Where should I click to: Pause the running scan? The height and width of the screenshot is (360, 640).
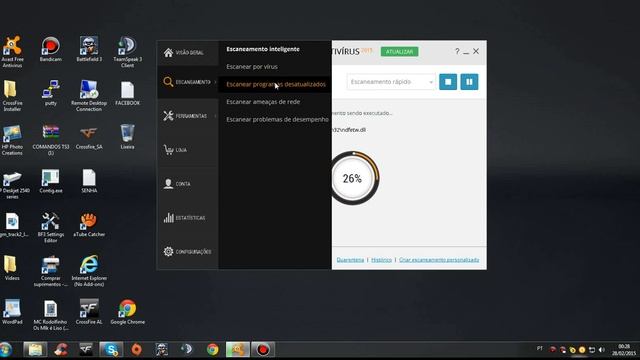coord(469,82)
